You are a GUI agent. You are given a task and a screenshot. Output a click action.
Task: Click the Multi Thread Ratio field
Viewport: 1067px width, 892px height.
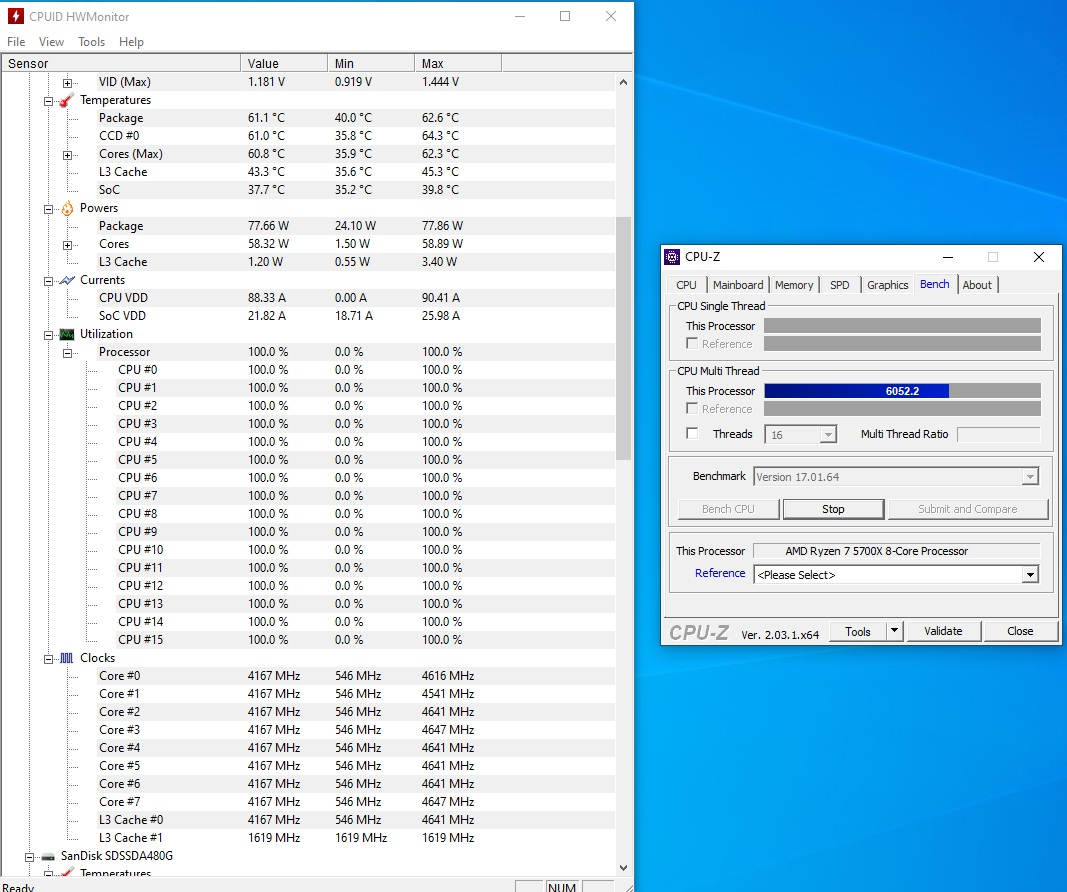[998, 434]
